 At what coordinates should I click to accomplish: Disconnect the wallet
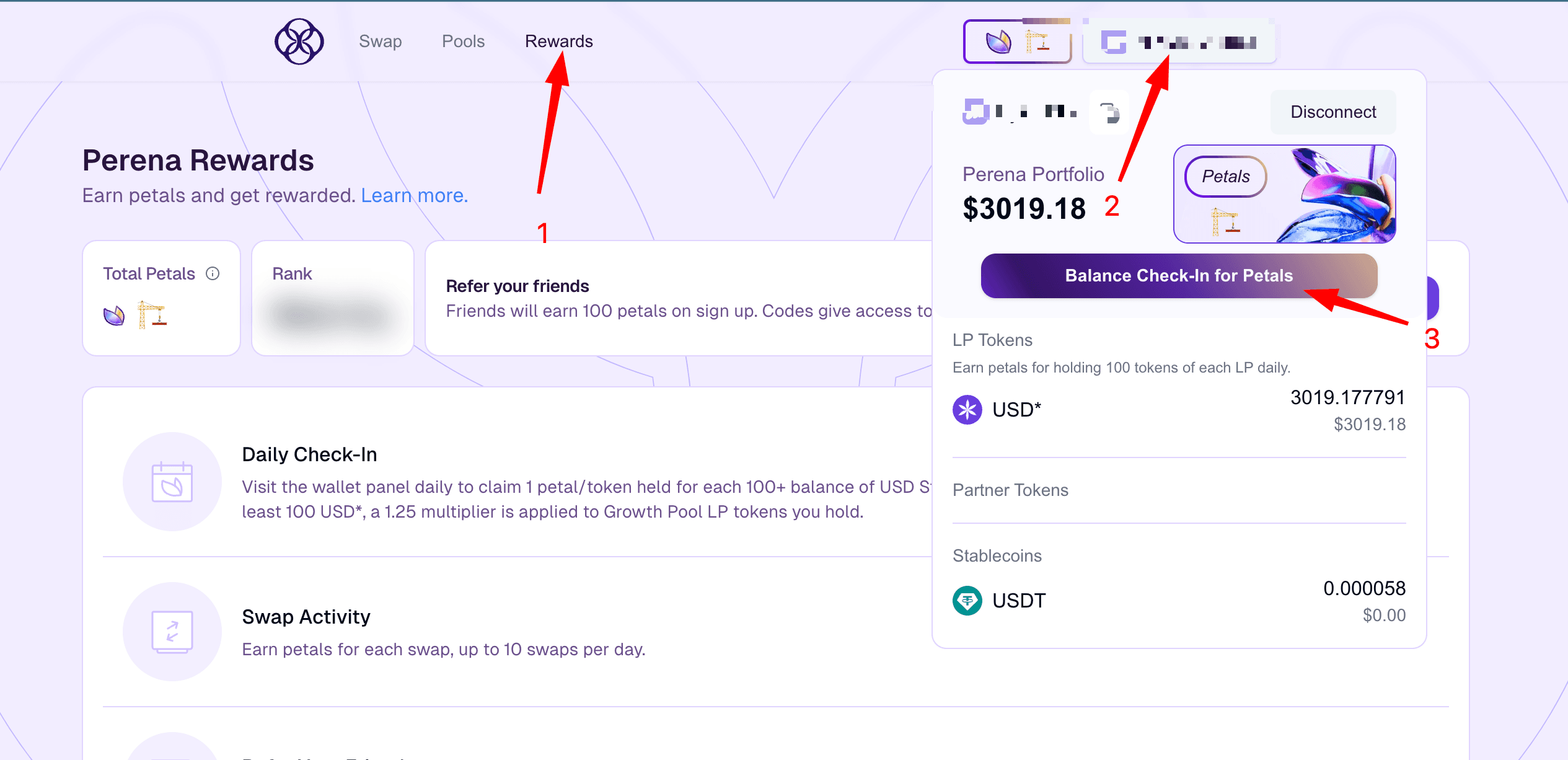(1333, 112)
